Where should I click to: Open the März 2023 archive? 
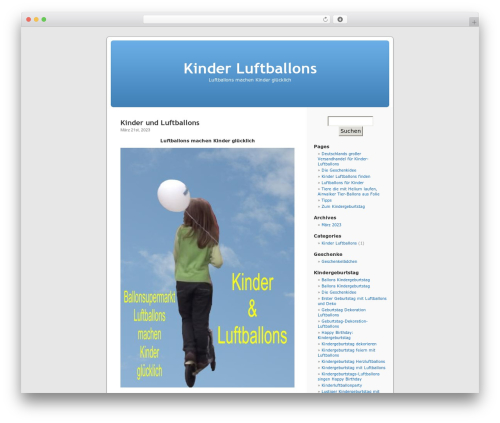pos(331,225)
